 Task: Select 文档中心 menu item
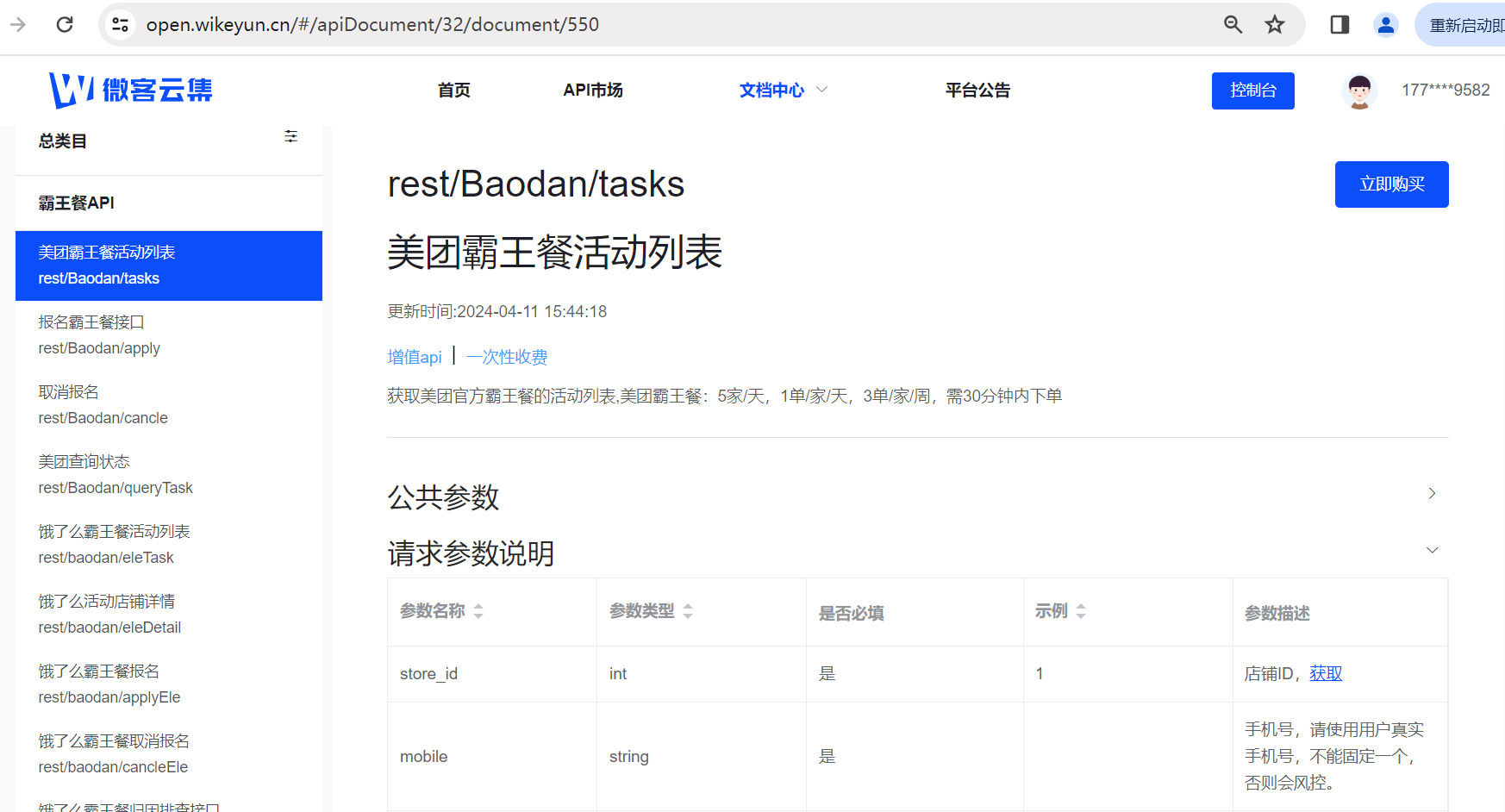click(x=771, y=90)
